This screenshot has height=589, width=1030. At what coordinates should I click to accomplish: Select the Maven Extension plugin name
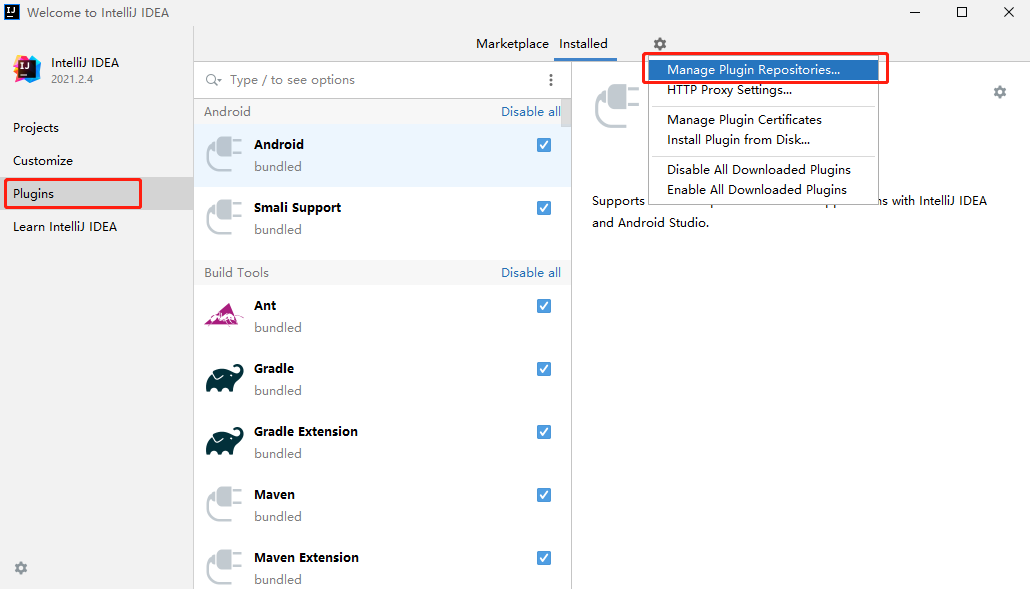point(307,557)
